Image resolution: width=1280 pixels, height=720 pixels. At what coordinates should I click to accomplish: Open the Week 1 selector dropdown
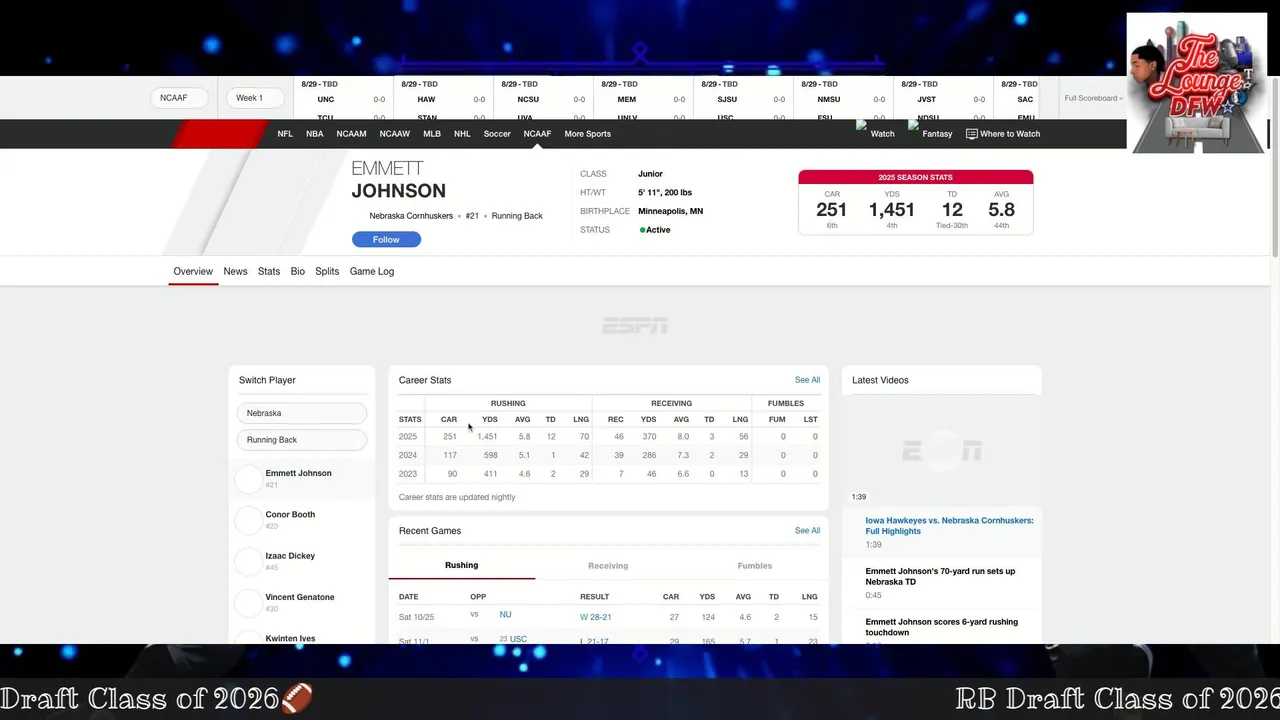click(x=254, y=98)
